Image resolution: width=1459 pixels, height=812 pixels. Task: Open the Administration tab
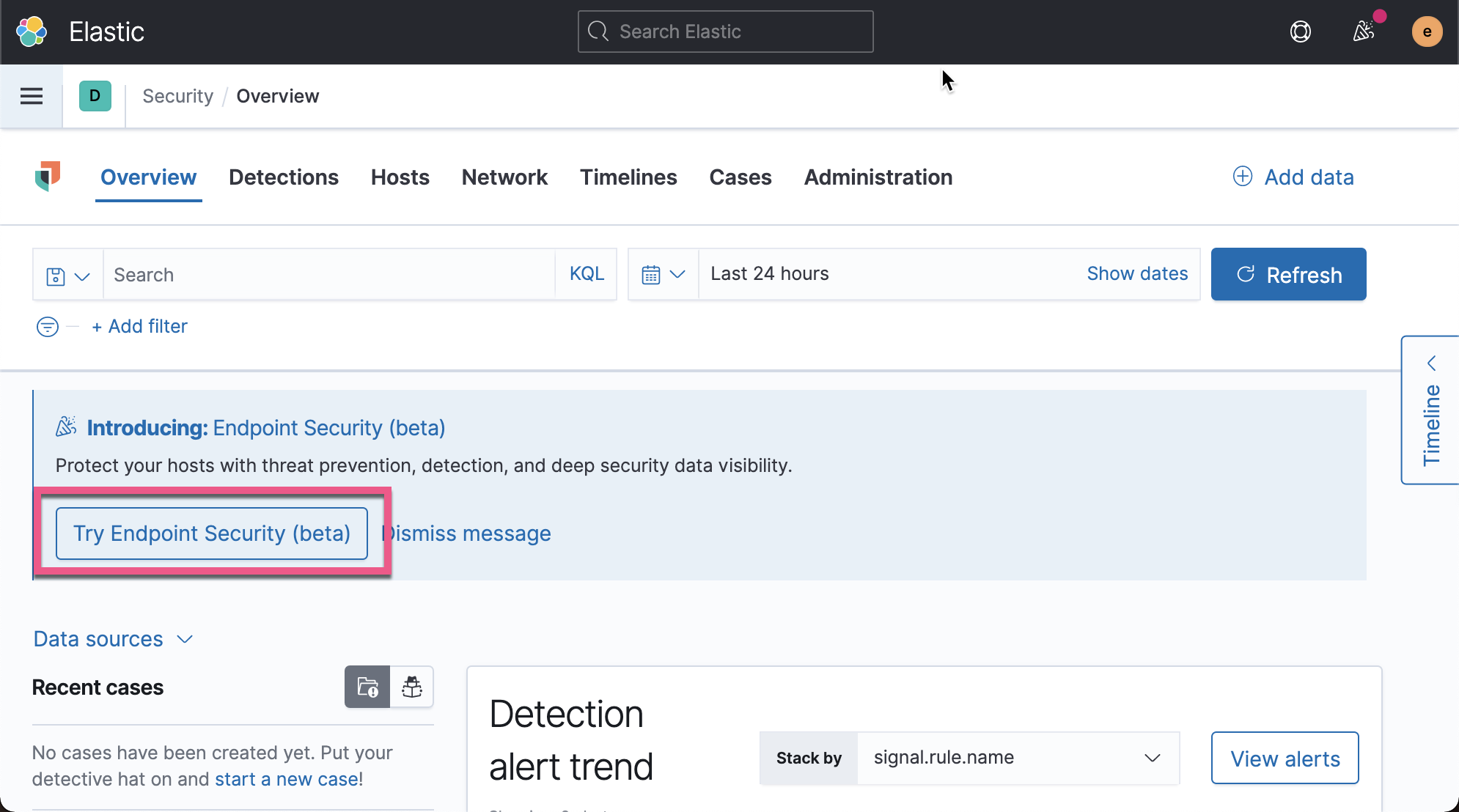(878, 177)
